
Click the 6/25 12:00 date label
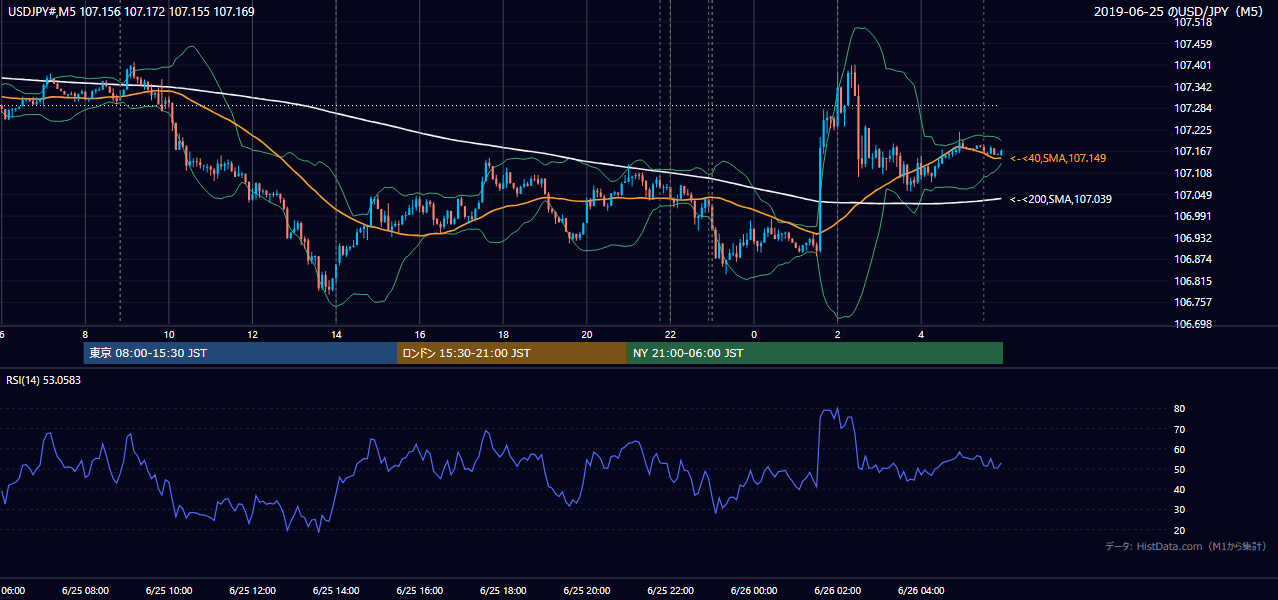[252, 590]
